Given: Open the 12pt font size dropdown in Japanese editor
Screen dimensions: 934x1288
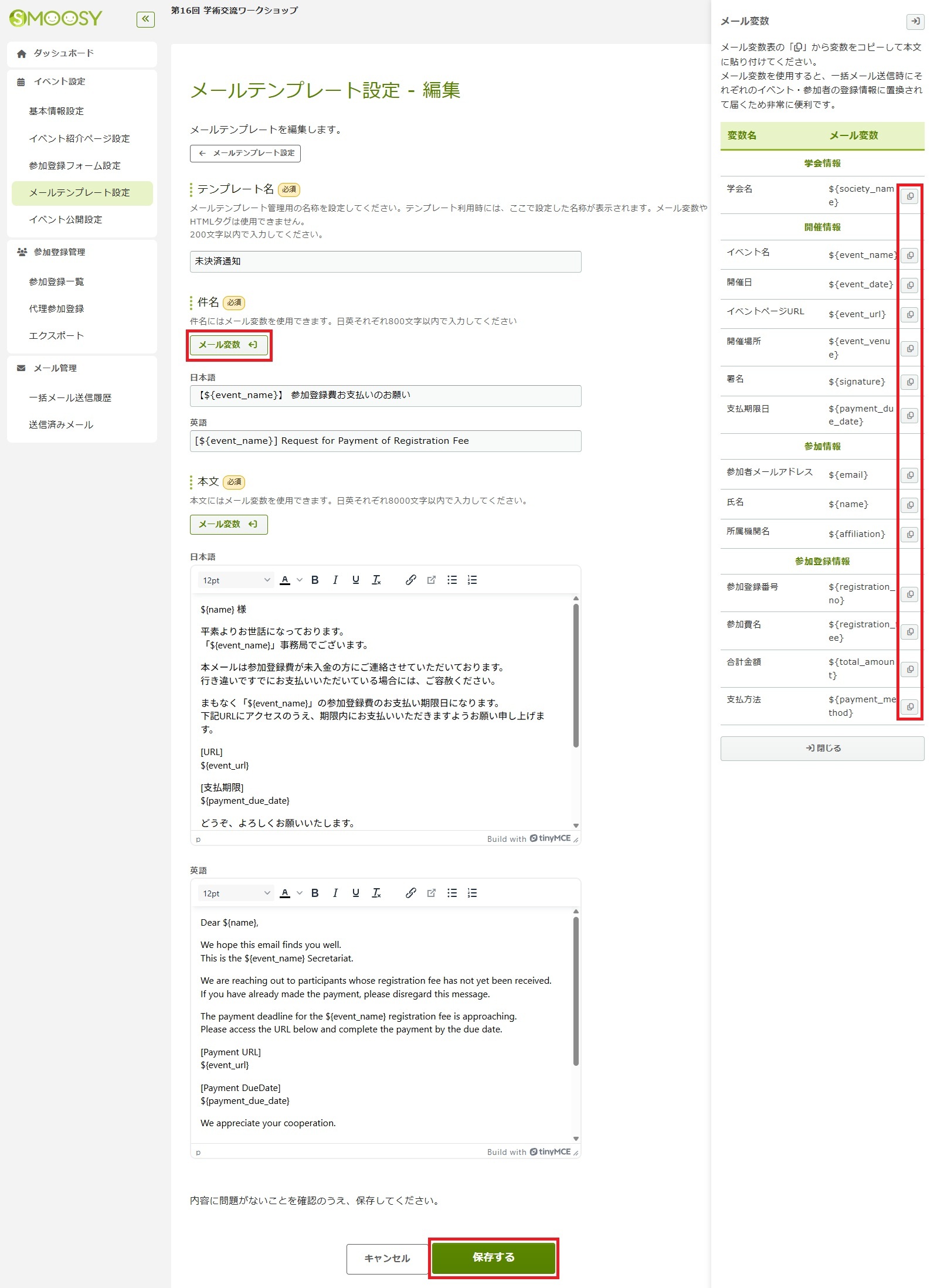Looking at the screenshot, I should 236,580.
